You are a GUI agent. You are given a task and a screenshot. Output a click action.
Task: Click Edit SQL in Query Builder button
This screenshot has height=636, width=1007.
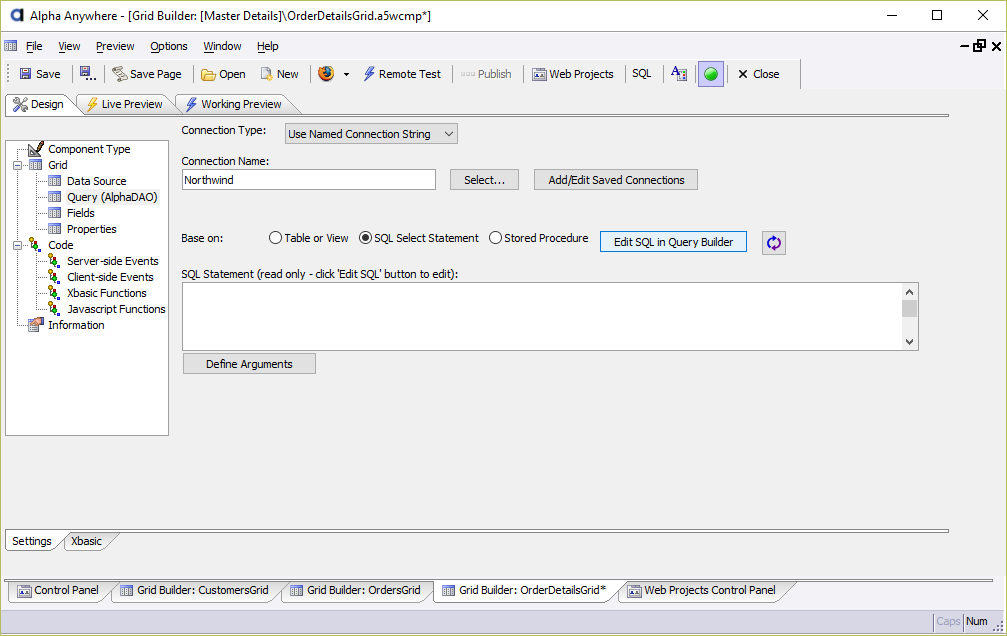click(673, 242)
